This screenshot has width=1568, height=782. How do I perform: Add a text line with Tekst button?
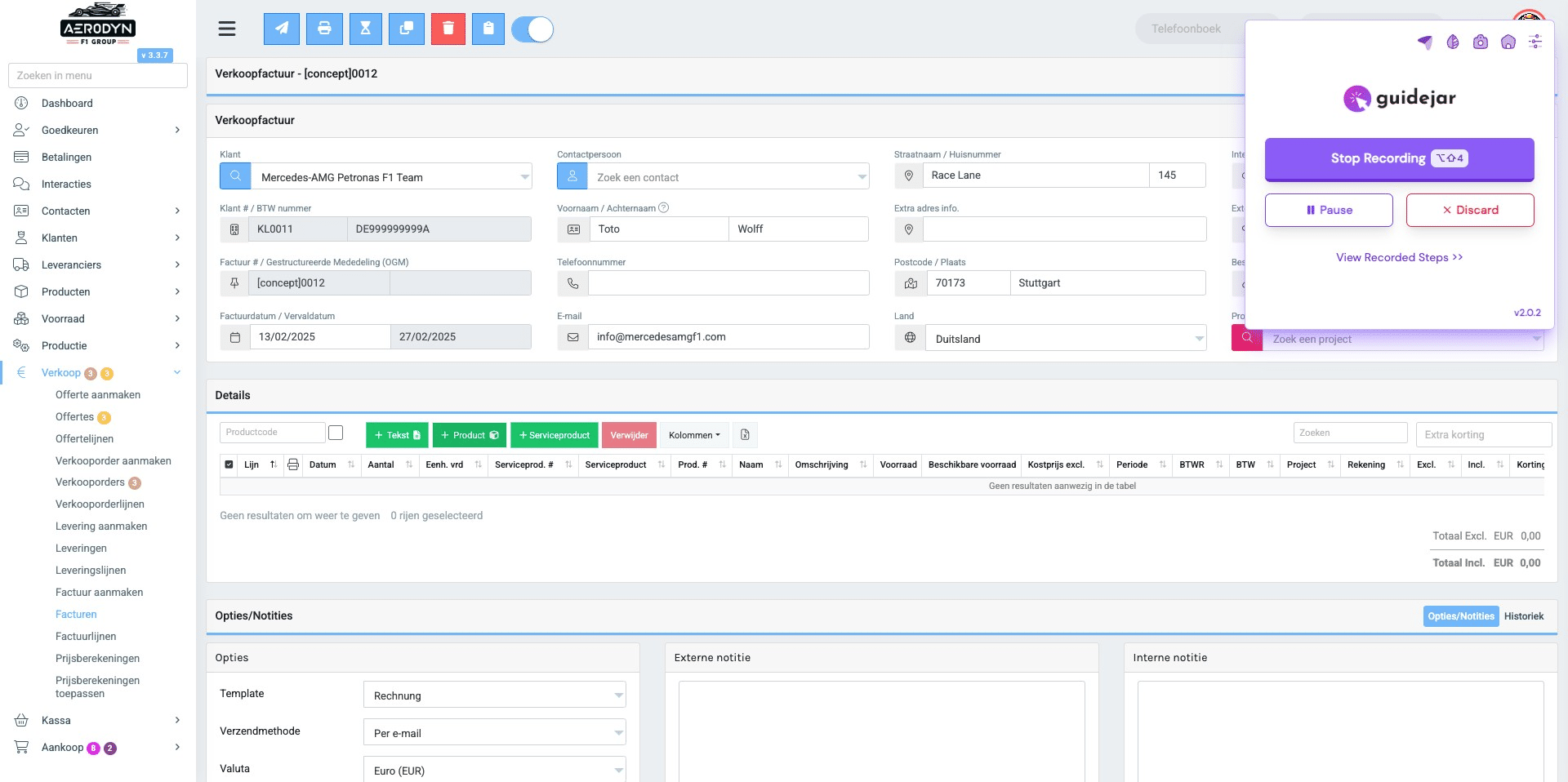tap(398, 435)
